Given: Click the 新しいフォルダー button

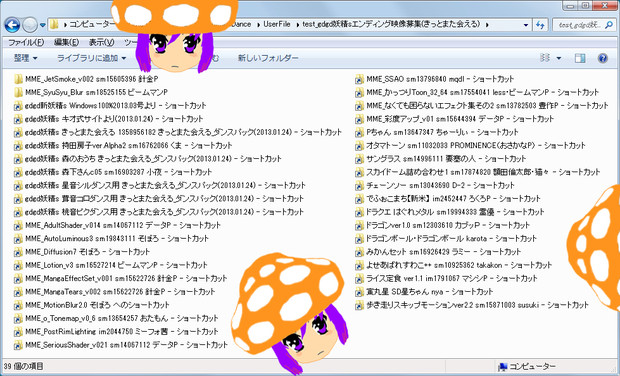Looking at the screenshot, I should 268,58.
